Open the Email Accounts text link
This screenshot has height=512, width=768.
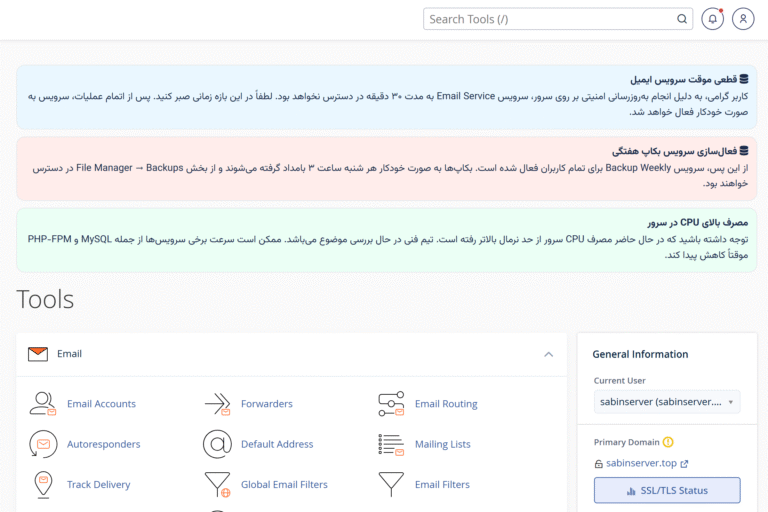[101, 404]
